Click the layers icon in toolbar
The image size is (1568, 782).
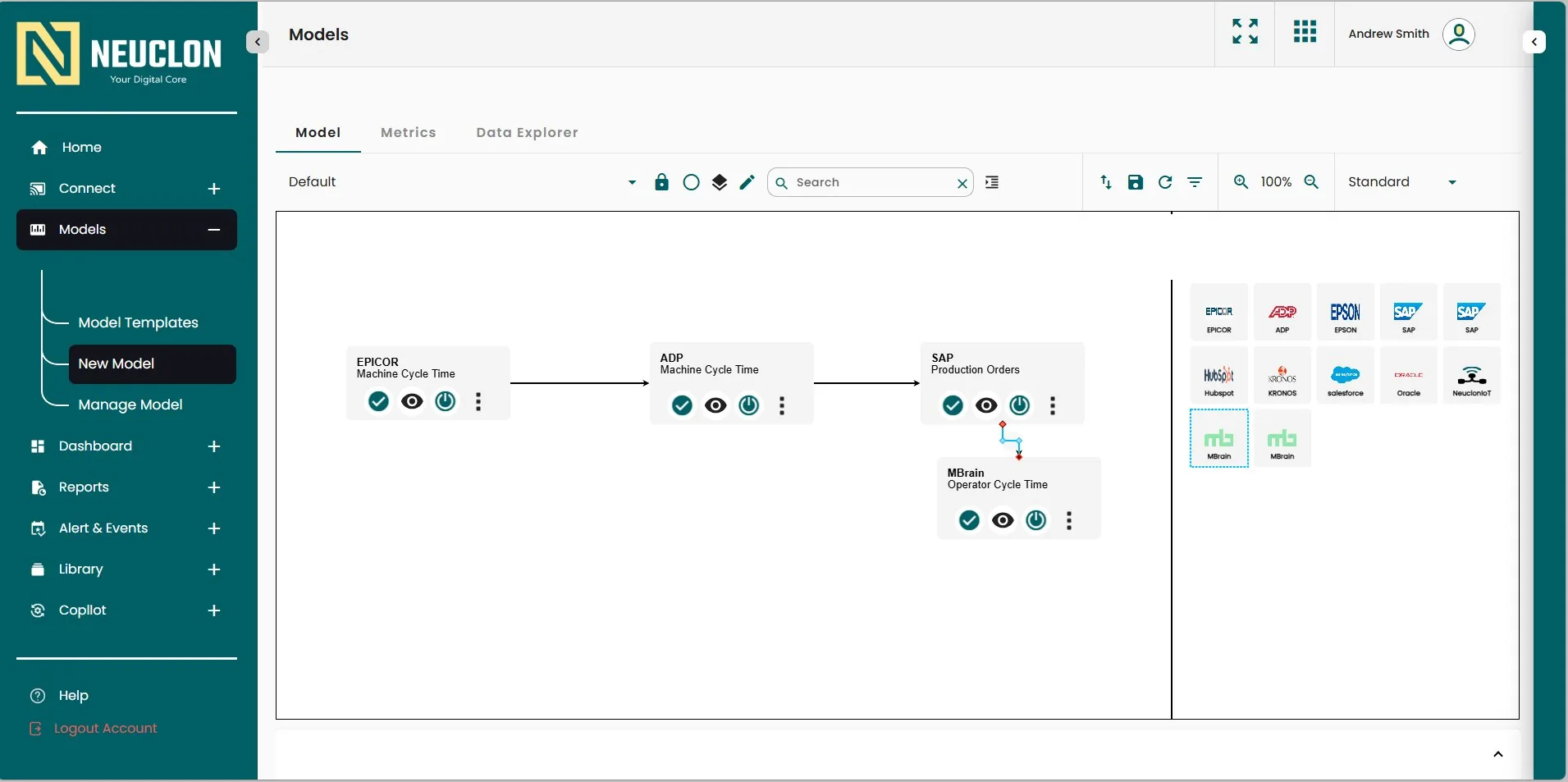click(719, 182)
